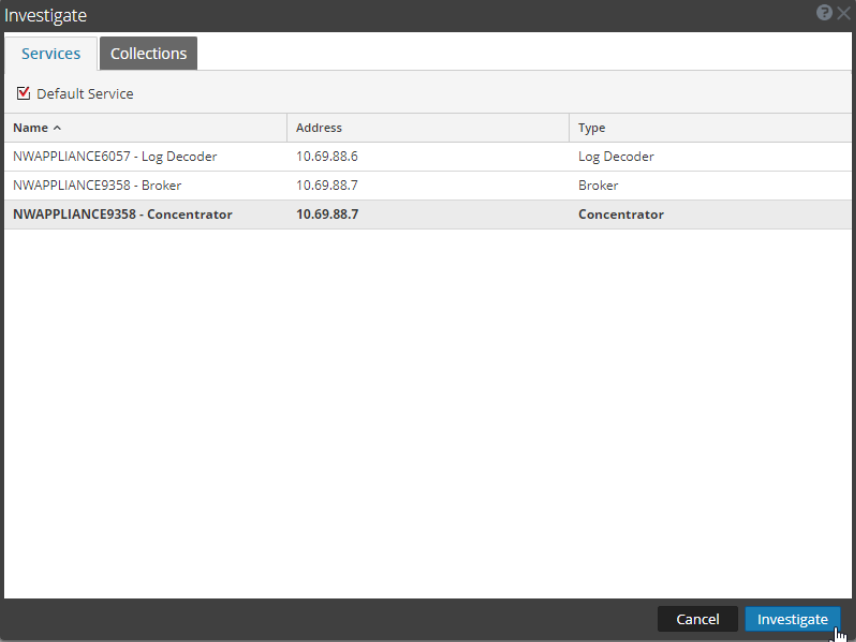This screenshot has height=642, width=856.
Task: Click the Concentrator type label in bold row
Action: 620,213
